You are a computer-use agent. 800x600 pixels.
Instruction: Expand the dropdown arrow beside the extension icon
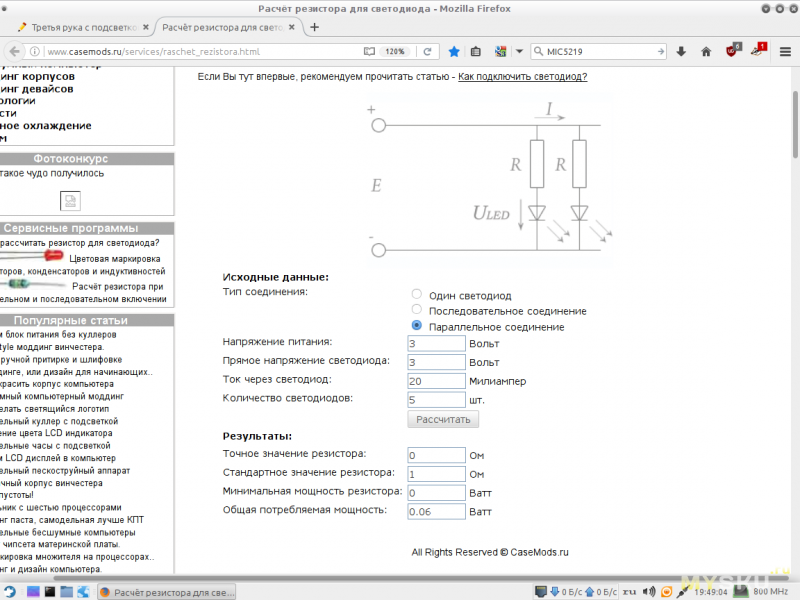point(519,52)
